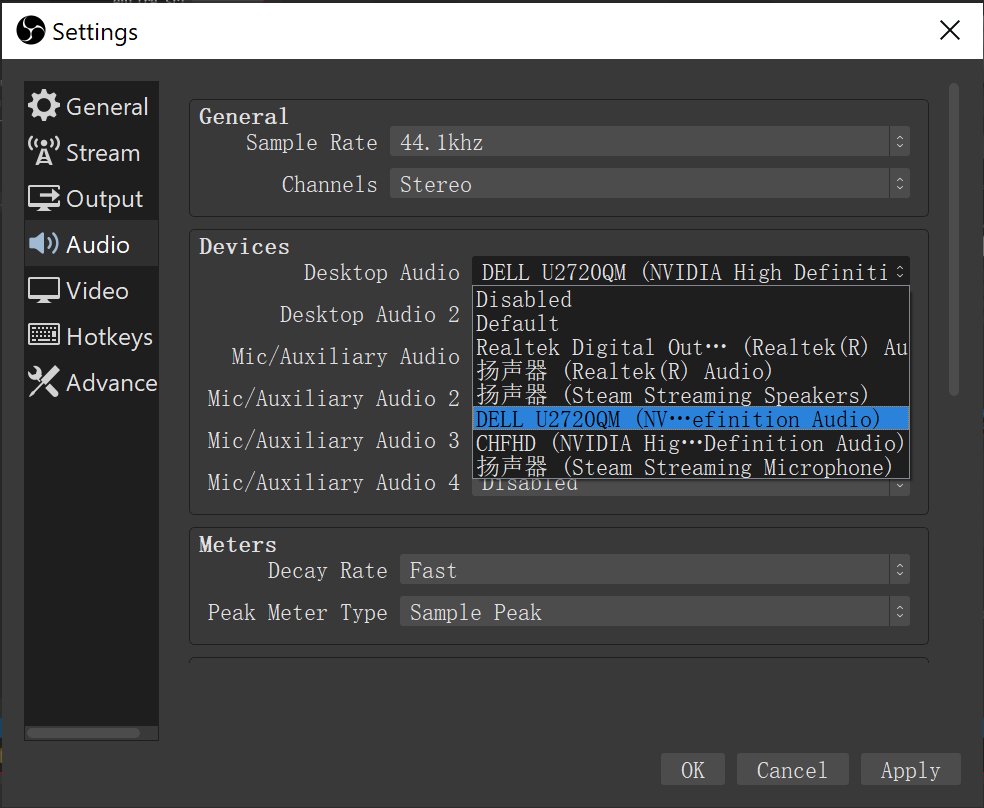Click the Video display icon

pos(43,290)
